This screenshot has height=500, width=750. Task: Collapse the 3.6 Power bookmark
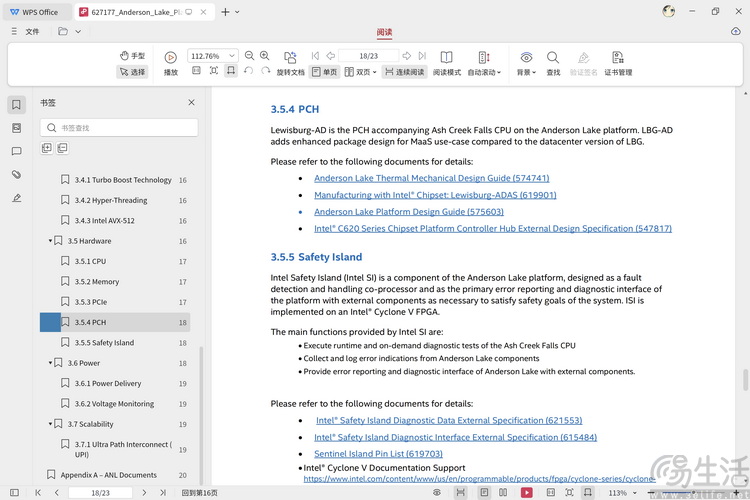50,363
